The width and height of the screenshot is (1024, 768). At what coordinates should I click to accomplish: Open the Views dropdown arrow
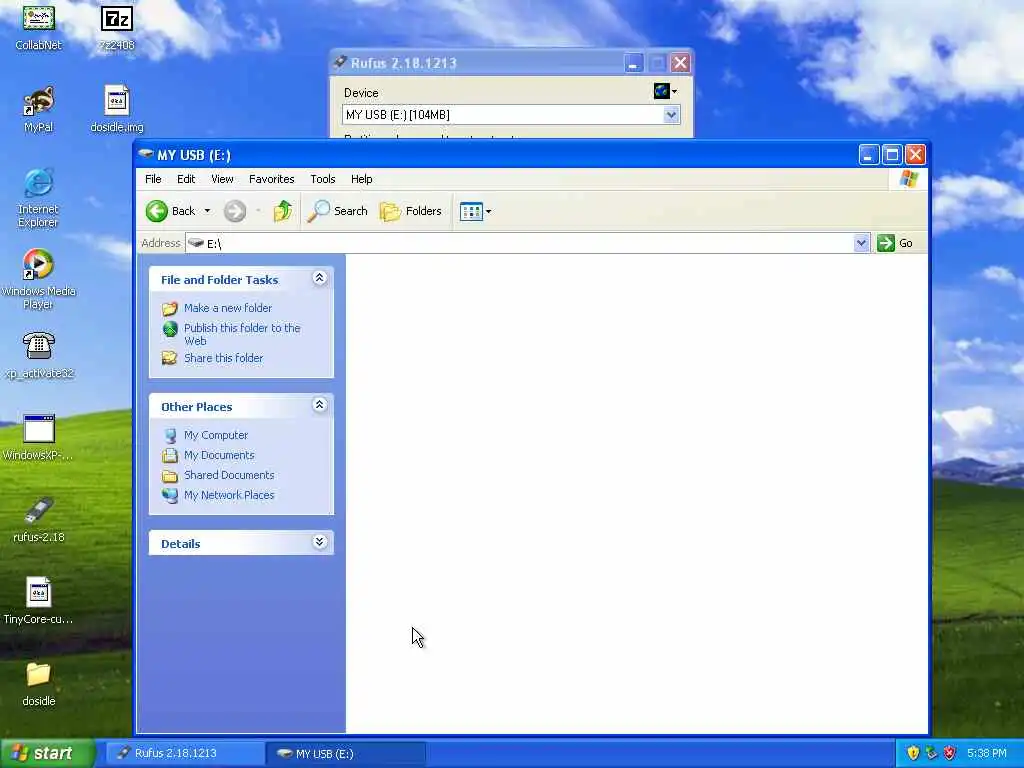pyautogui.click(x=488, y=212)
